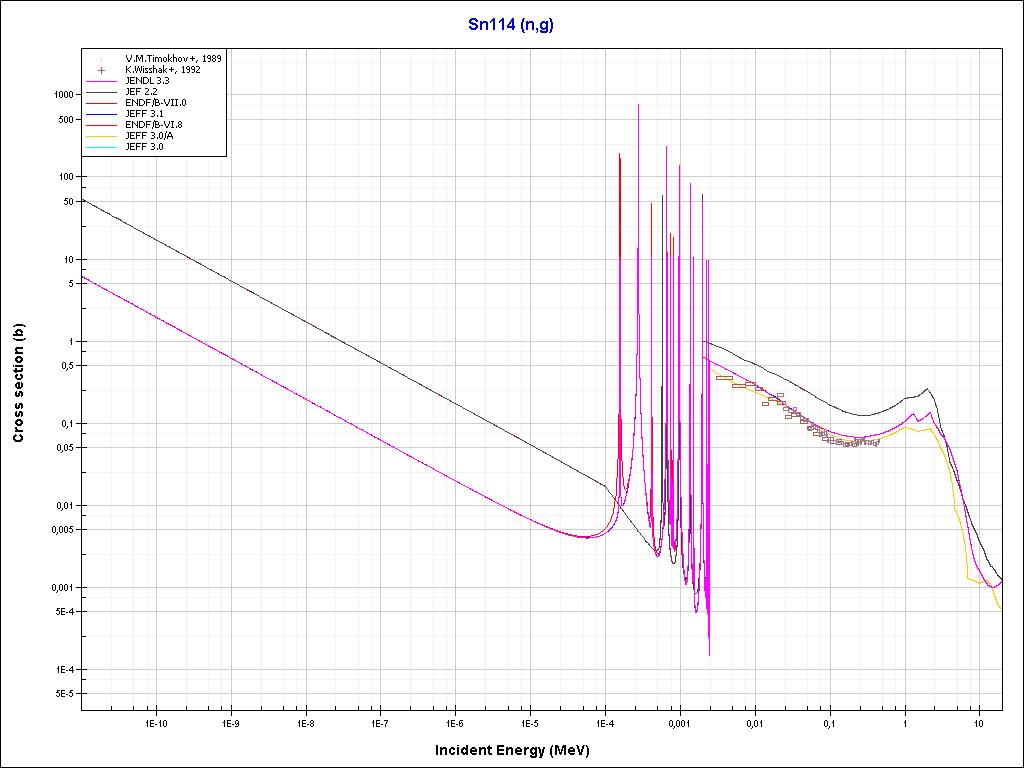Select the V.M.Timokhov+, 1989 legend entry

[173, 59]
